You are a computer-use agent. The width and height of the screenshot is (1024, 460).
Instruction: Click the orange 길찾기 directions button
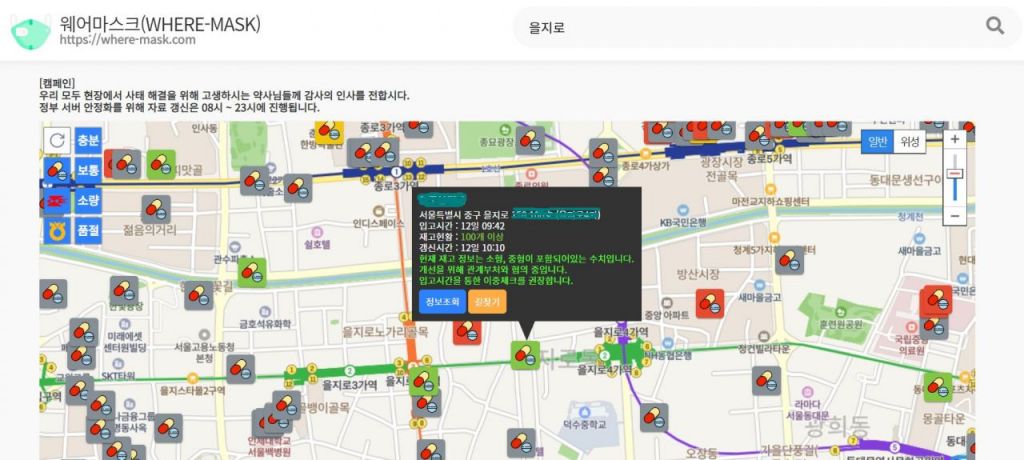[x=487, y=301]
